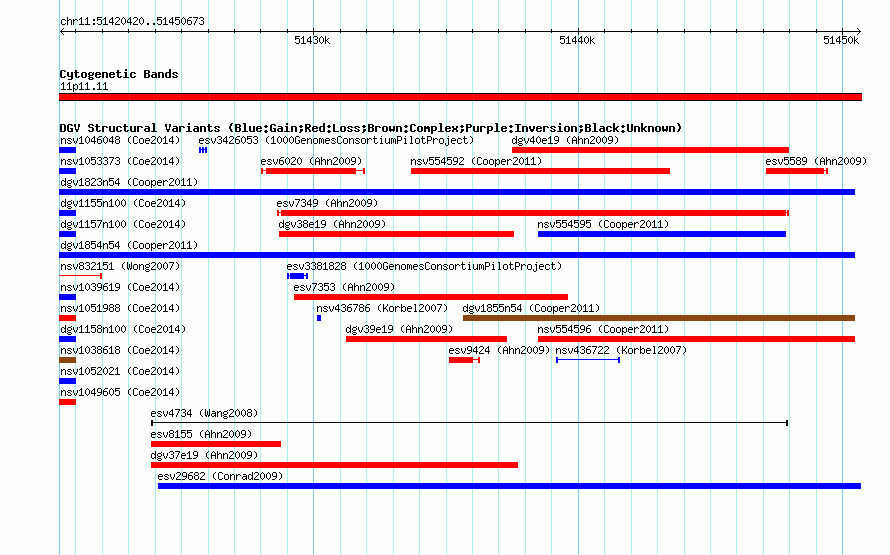Click the nsv554595 (Cooper2011) label
This screenshot has width=890, height=555.
603,224
